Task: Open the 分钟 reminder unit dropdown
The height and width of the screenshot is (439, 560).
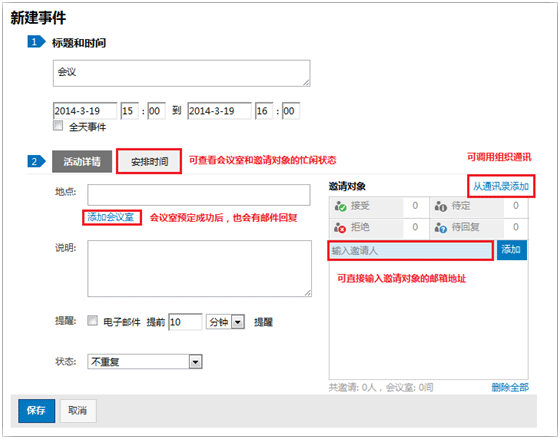Action: click(225, 322)
